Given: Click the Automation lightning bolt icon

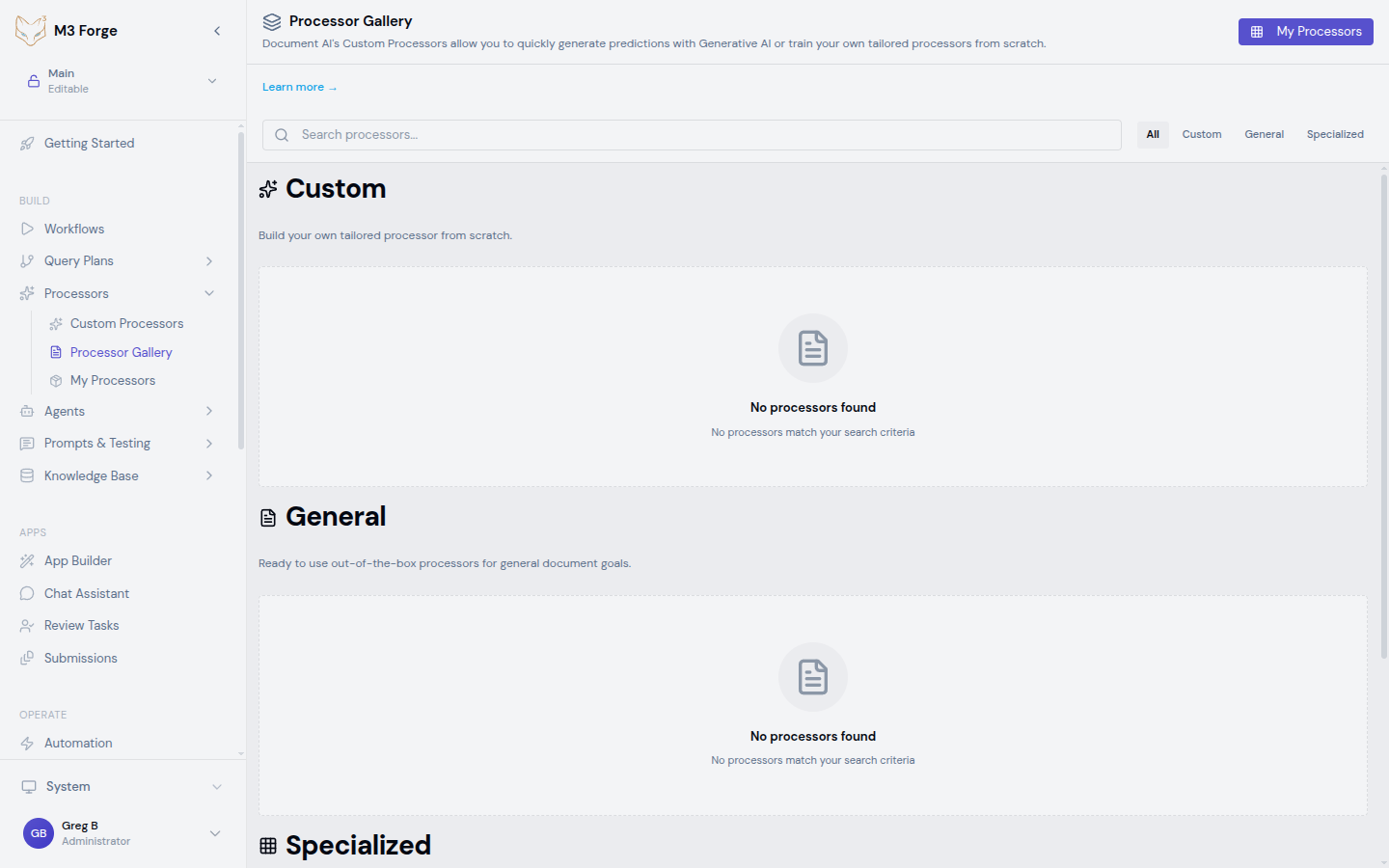Looking at the screenshot, I should (x=27, y=744).
